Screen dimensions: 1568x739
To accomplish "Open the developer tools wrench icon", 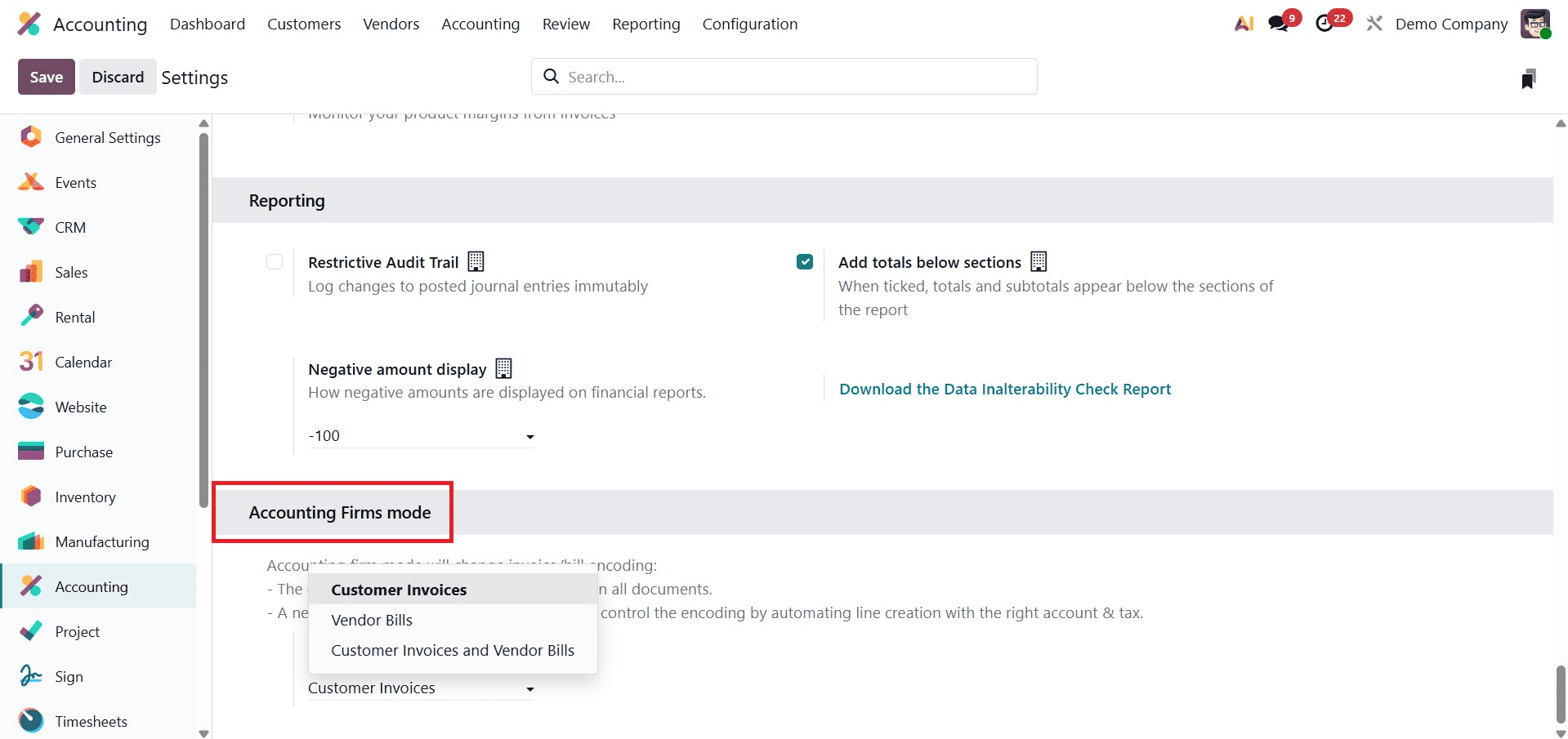I will 1374,23.
